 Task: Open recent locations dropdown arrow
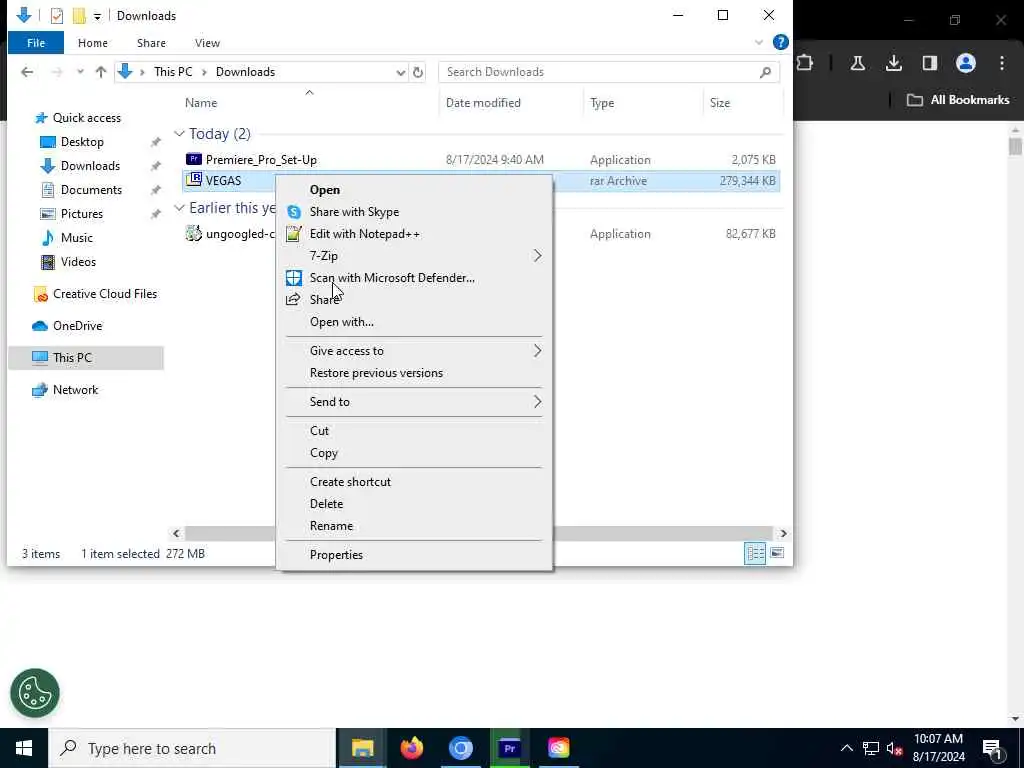(80, 72)
